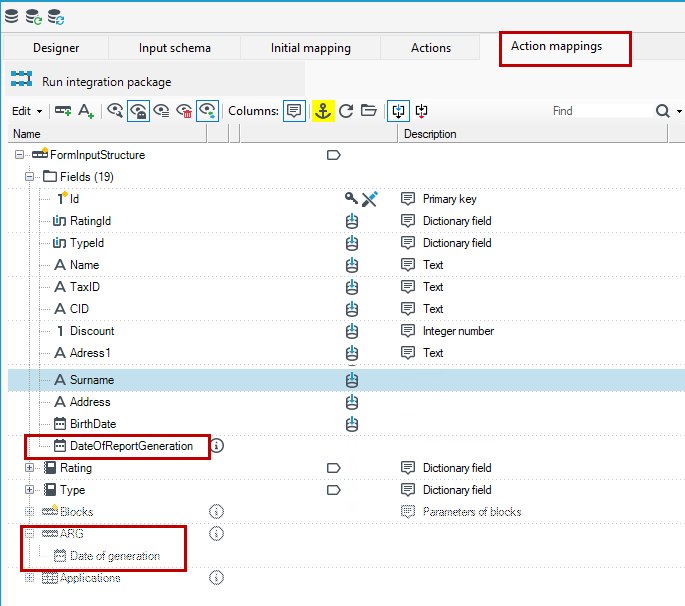The width and height of the screenshot is (685, 606).
Task: Click the yellow anchor icon
Action: click(323, 111)
